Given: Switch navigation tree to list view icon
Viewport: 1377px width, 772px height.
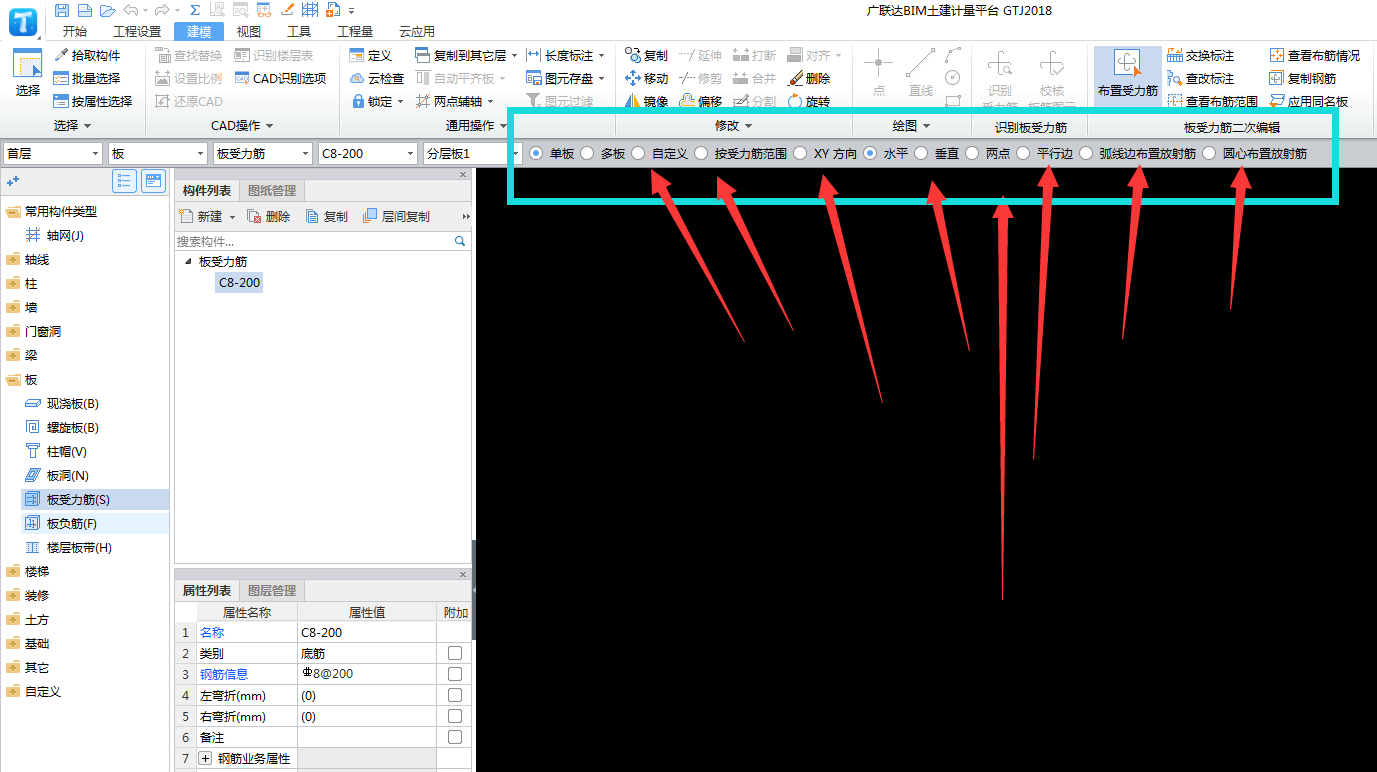Looking at the screenshot, I should click(x=125, y=181).
